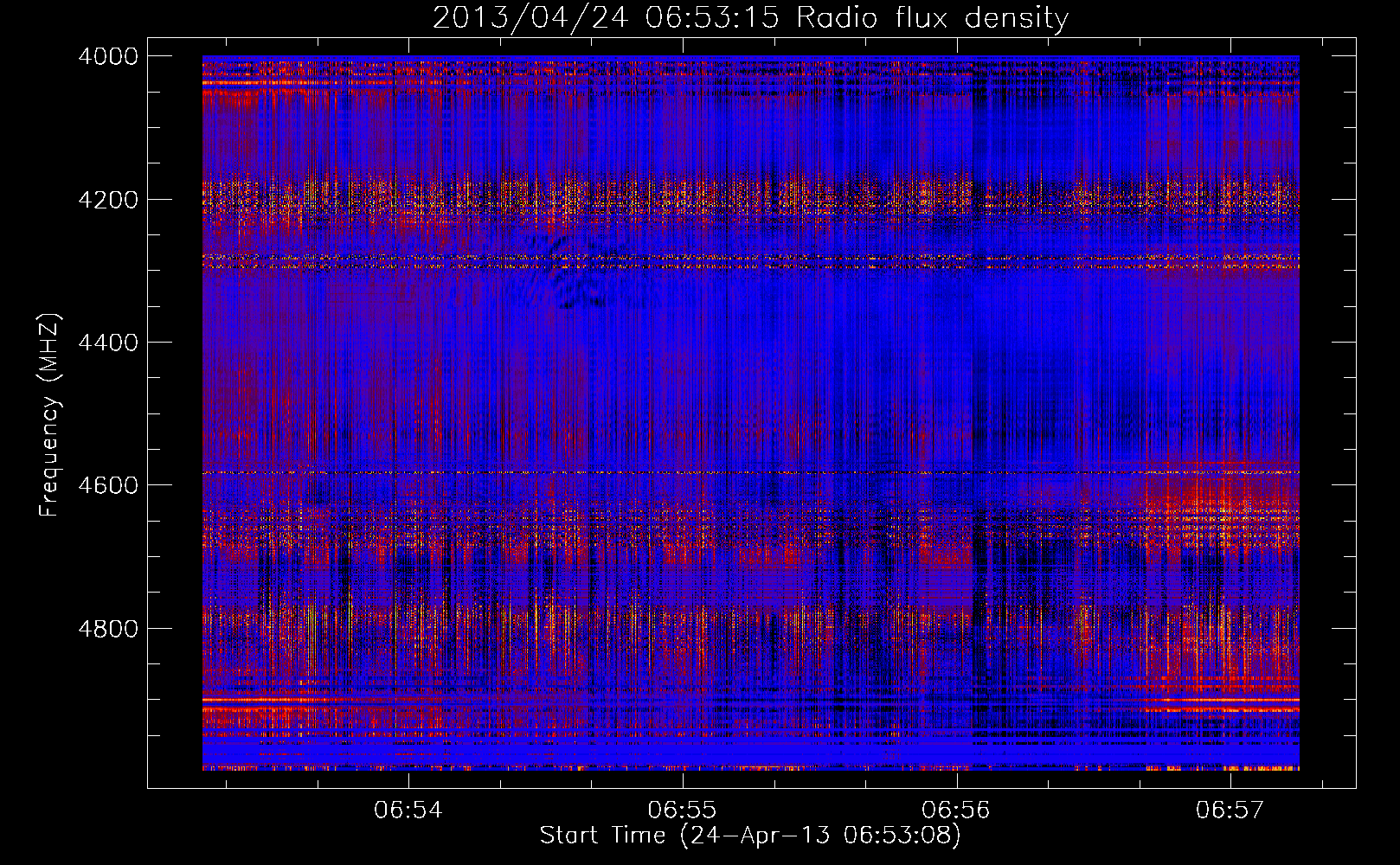Image resolution: width=1400 pixels, height=865 pixels.
Task: Click the 4400 frequency axis label
Action: click(x=108, y=343)
